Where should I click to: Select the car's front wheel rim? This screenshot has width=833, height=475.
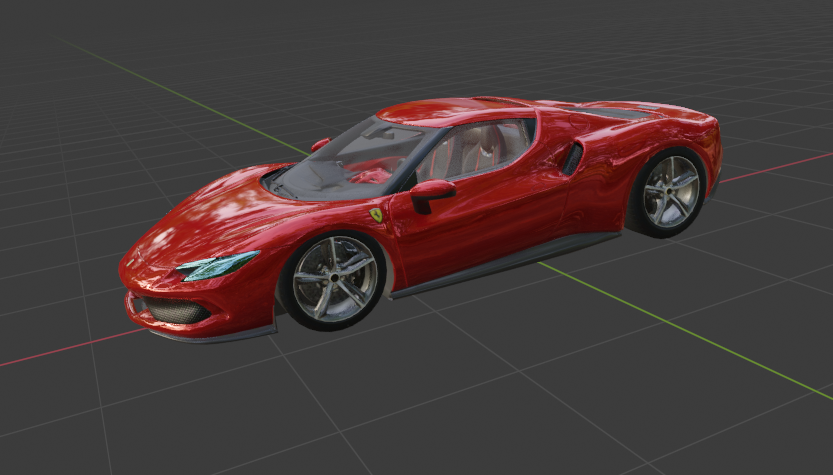[335, 278]
